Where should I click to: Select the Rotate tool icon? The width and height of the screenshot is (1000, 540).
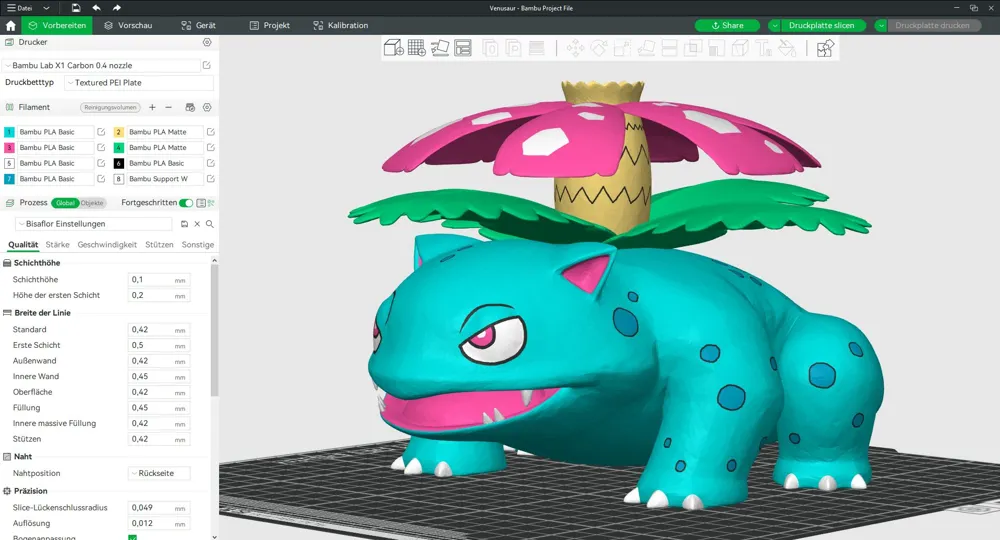(x=599, y=48)
